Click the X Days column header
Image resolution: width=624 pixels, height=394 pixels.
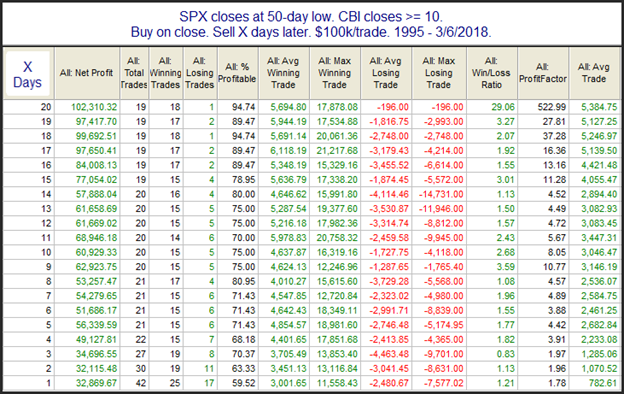pos(27,74)
